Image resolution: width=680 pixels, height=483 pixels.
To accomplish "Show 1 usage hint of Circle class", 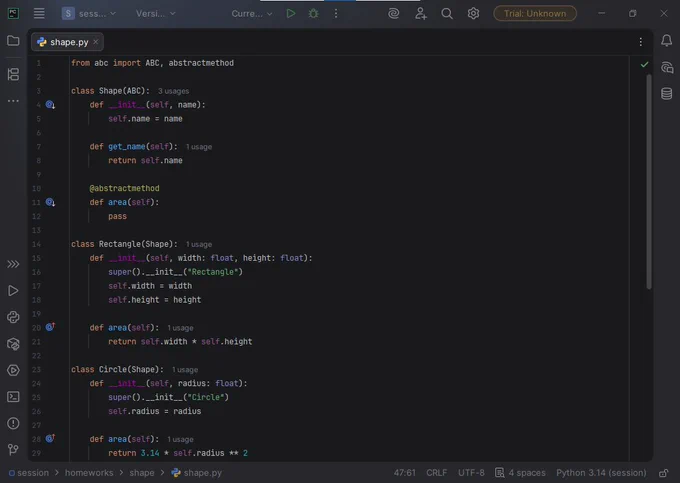I will click(185, 370).
